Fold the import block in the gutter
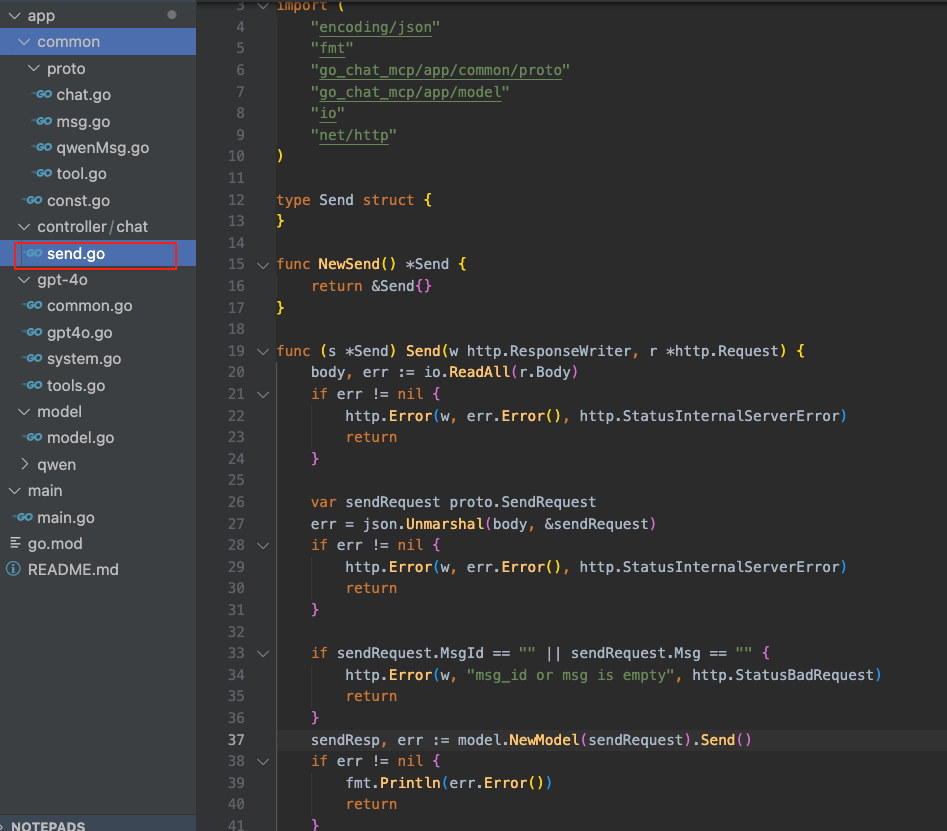947x831 pixels. 262,6
